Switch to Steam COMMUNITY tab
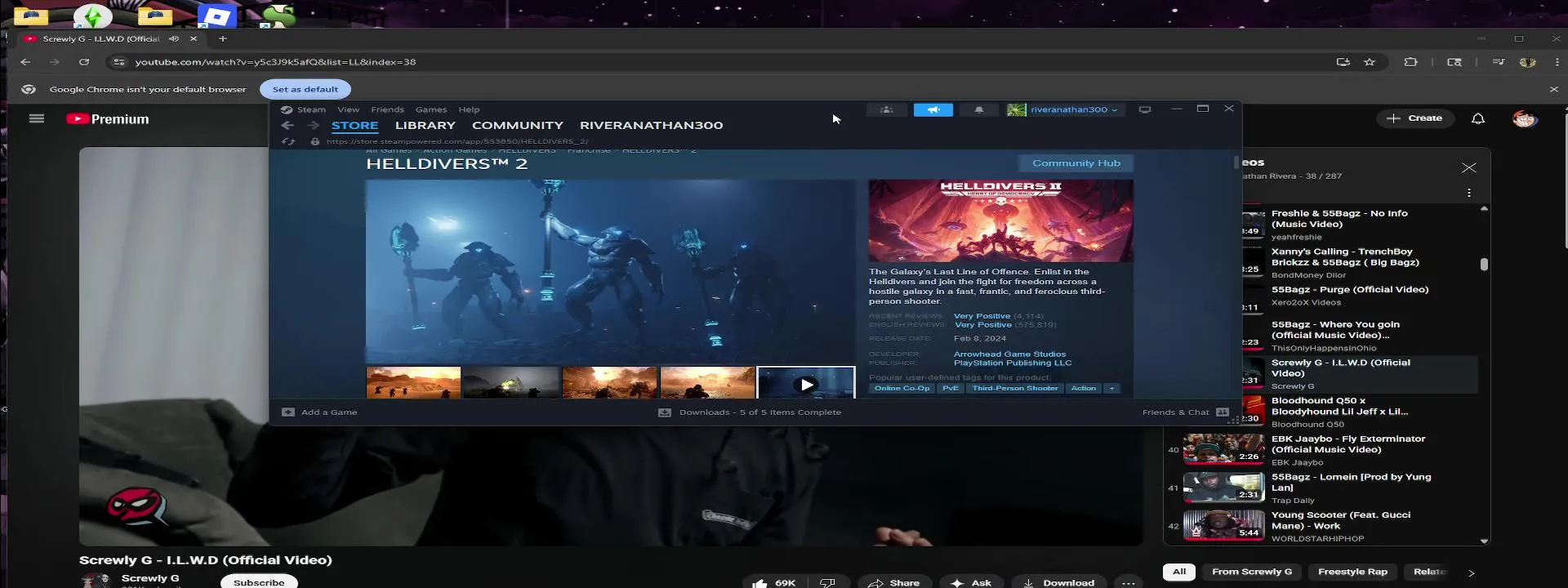This screenshot has width=1568, height=588. click(517, 125)
